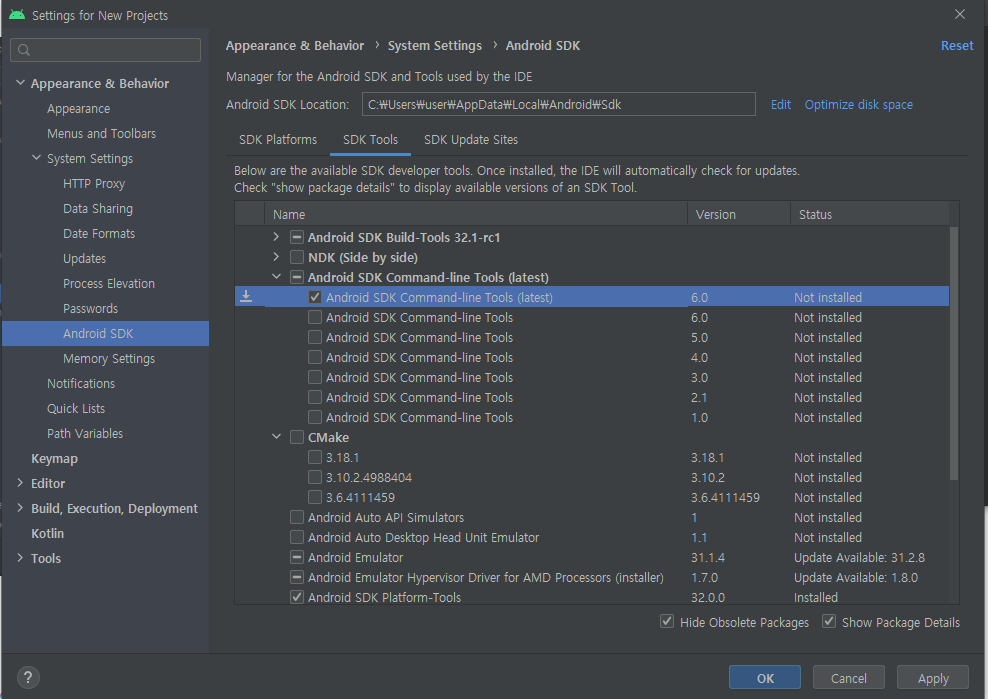
Task: Check Command-line Tools version 3.0 checkbox
Action: click(315, 377)
